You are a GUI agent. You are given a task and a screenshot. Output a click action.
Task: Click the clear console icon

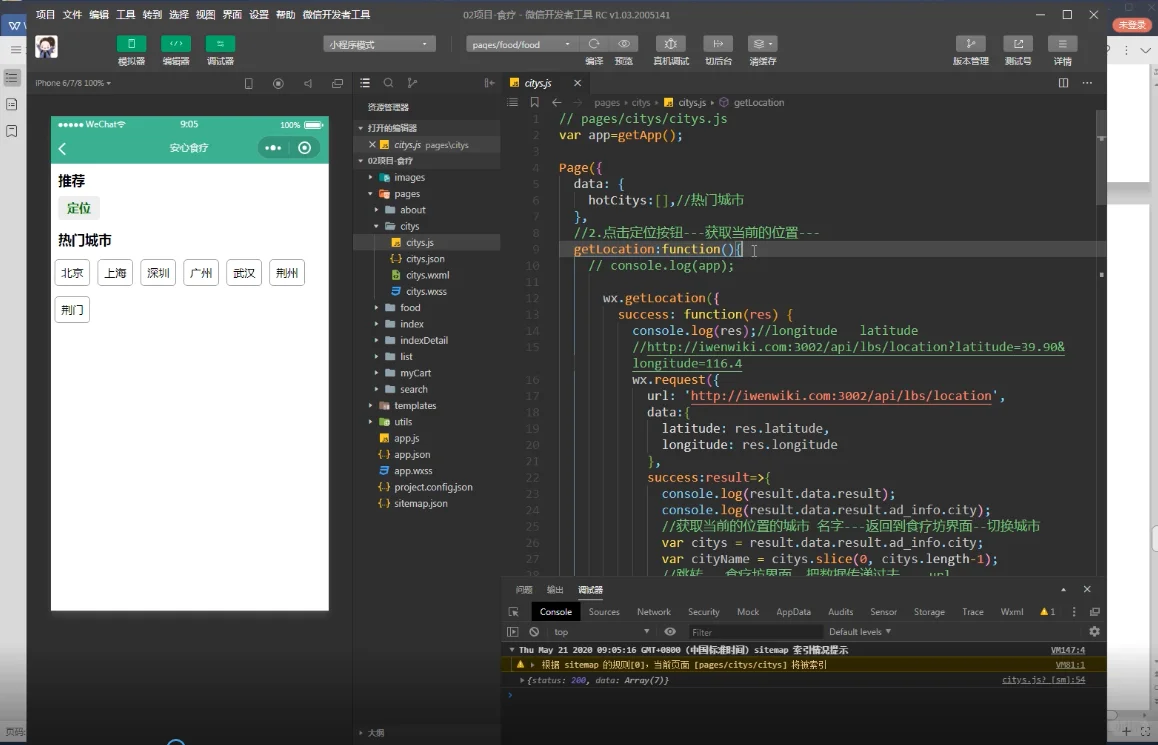pyautogui.click(x=534, y=632)
